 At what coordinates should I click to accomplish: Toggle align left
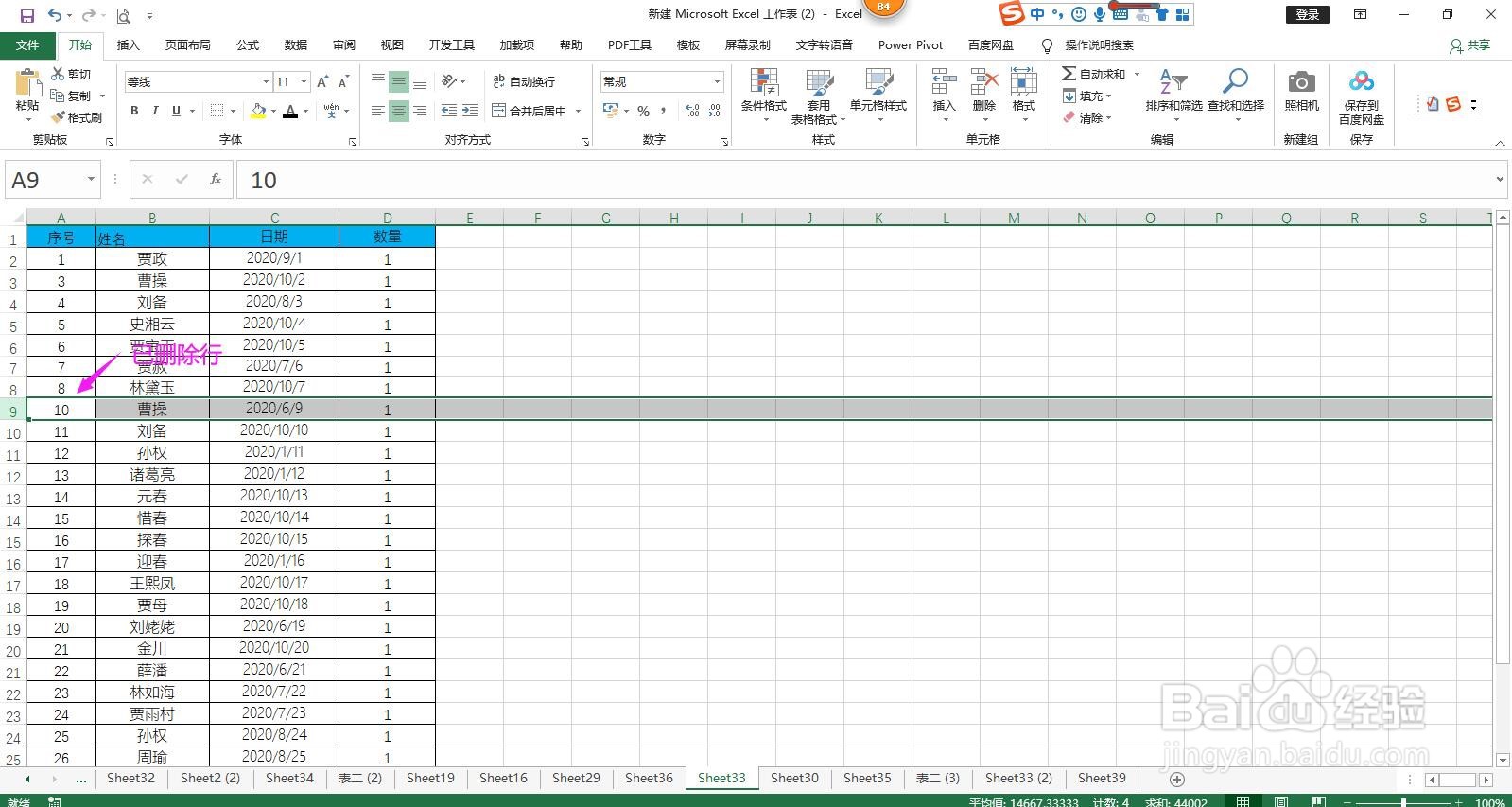tap(378, 111)
